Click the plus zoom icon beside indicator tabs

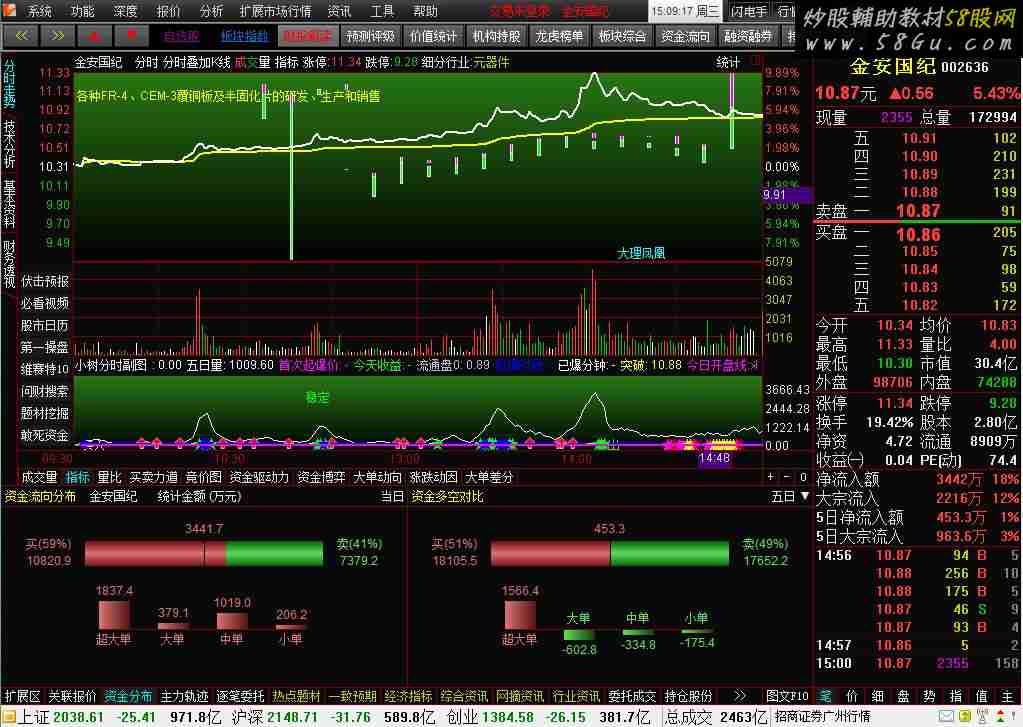(771, 477)
